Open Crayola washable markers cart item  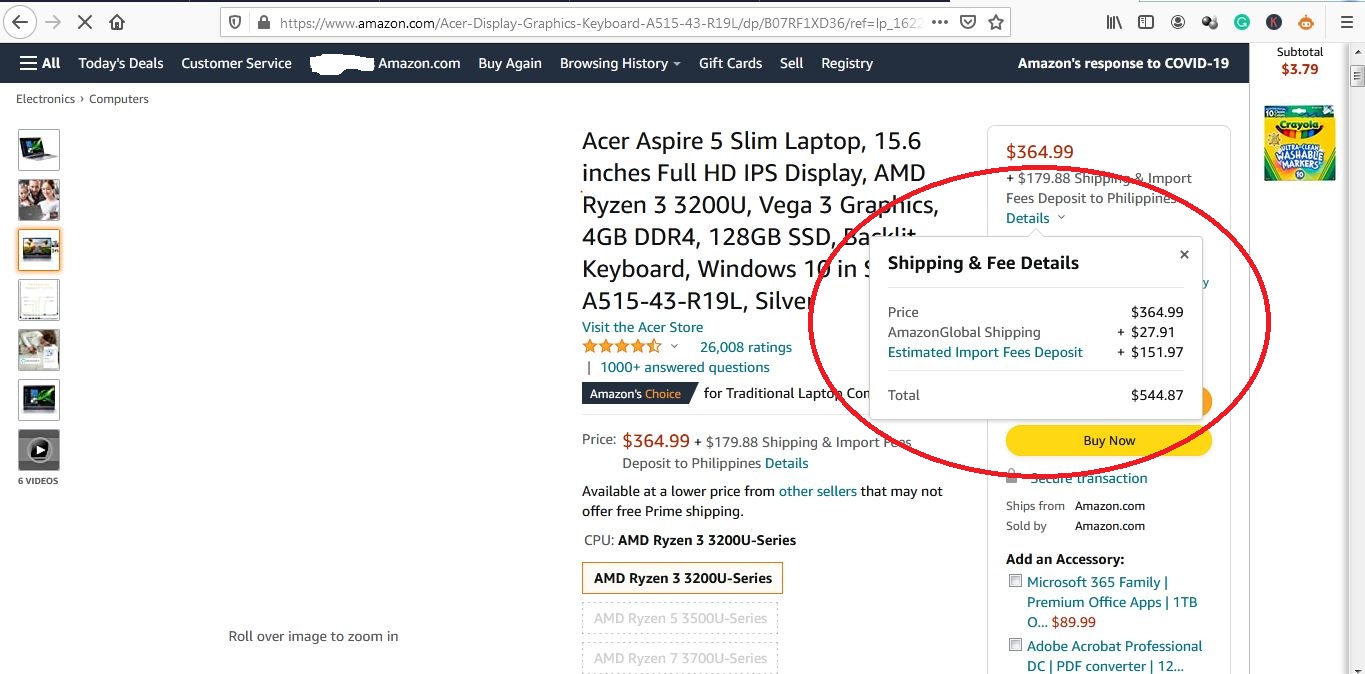[1299, 142]
